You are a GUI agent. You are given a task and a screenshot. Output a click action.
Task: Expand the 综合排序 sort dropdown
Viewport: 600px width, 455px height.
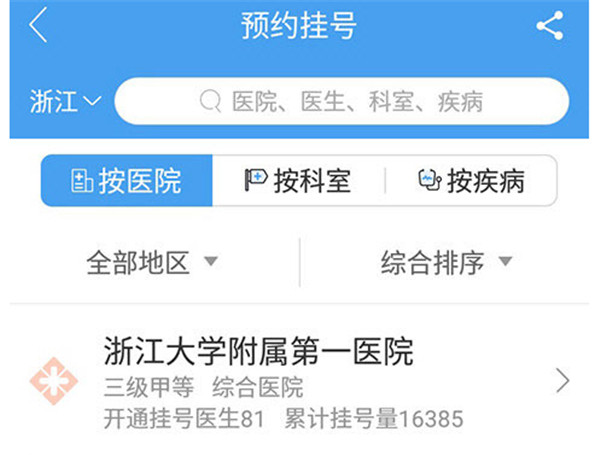coord(446,263)
